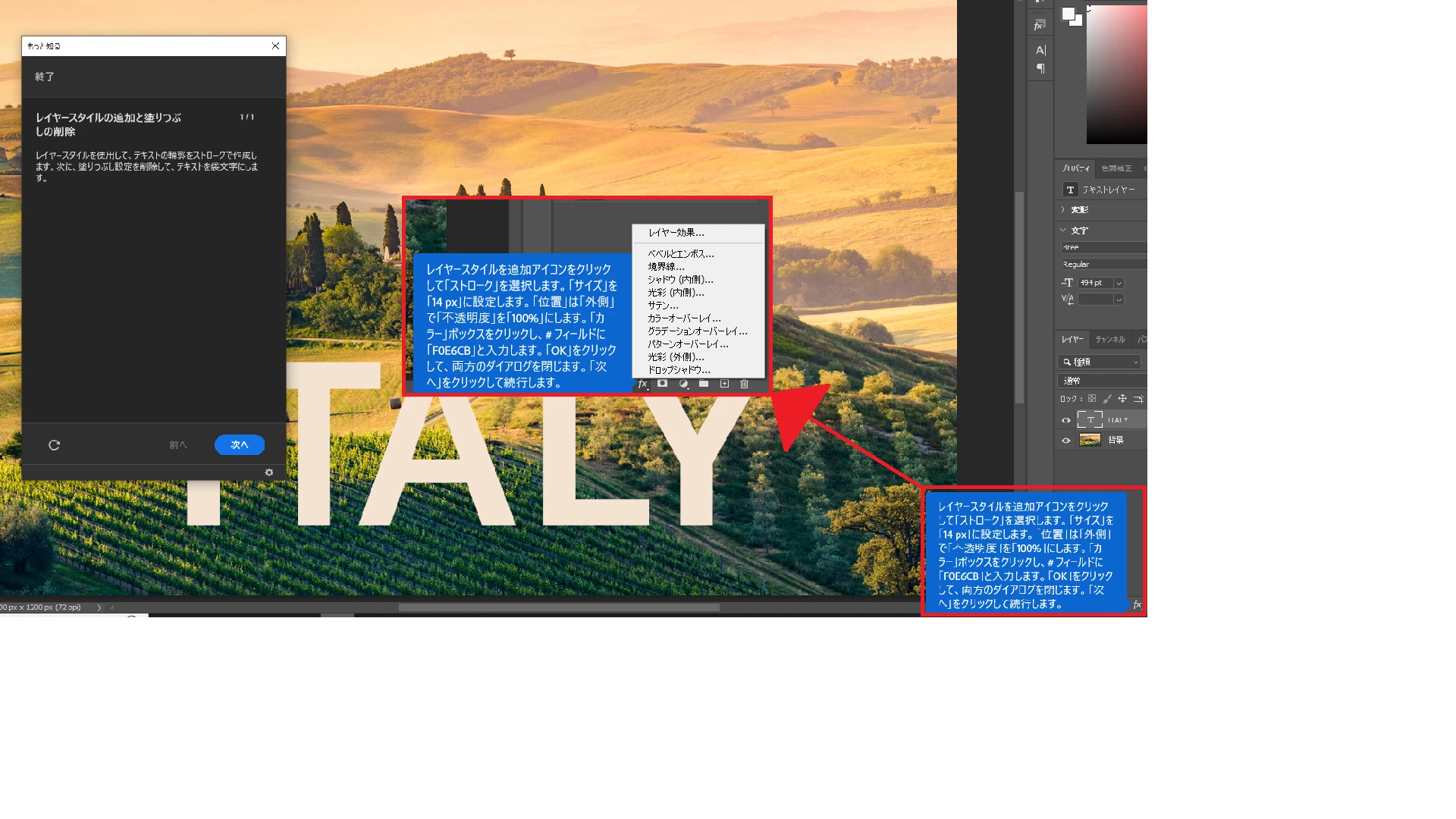Click the lock transparent pixels icon

pyautogui.click(x=1092, y=398)
